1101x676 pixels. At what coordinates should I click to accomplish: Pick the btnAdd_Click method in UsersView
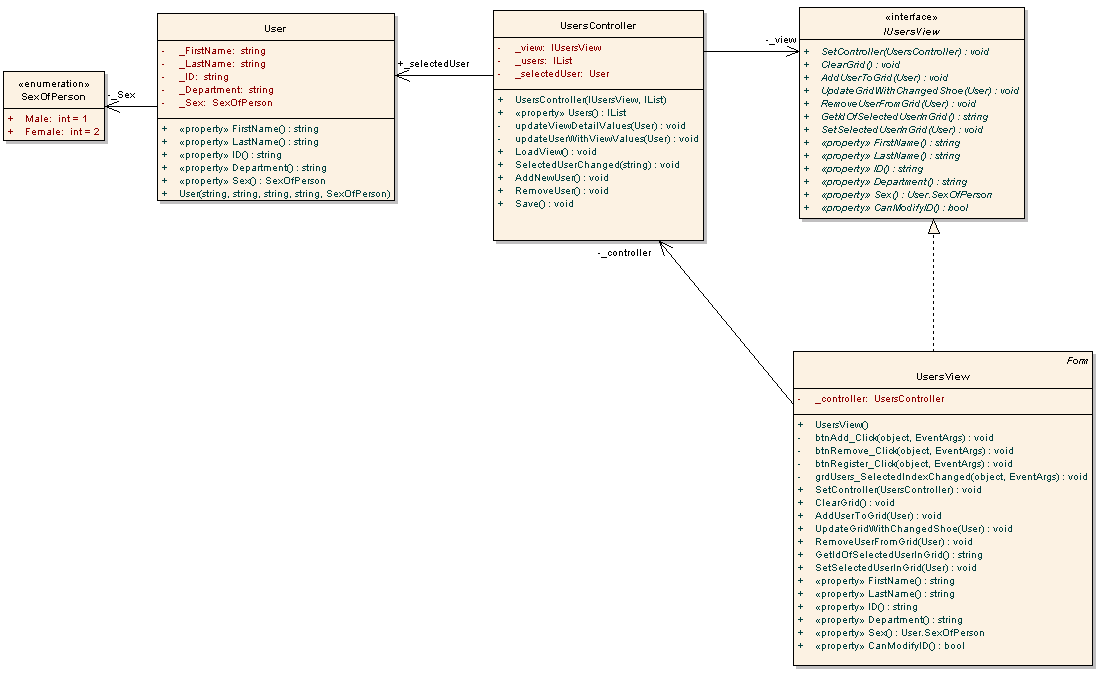coord(904,438)
